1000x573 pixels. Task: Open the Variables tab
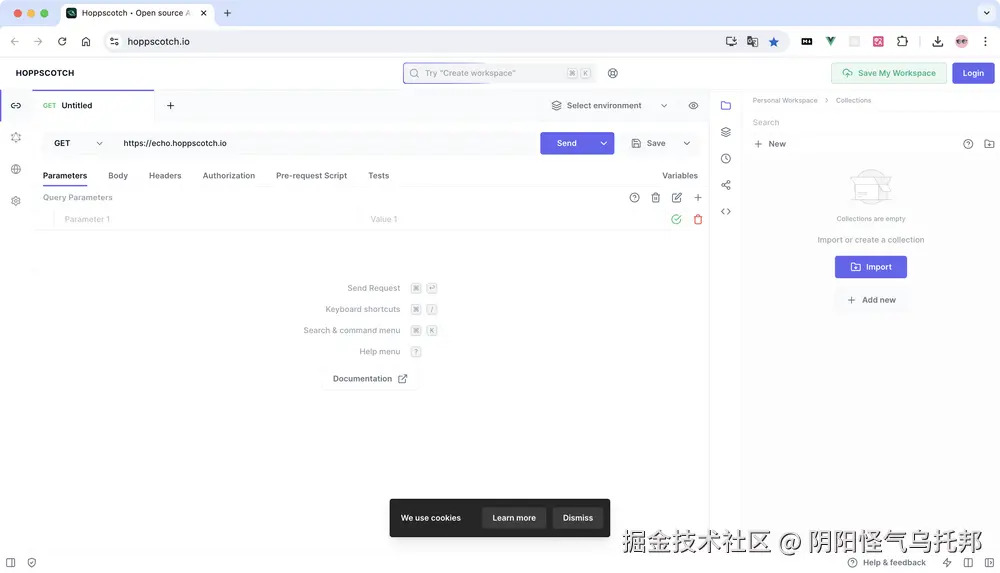680,175
